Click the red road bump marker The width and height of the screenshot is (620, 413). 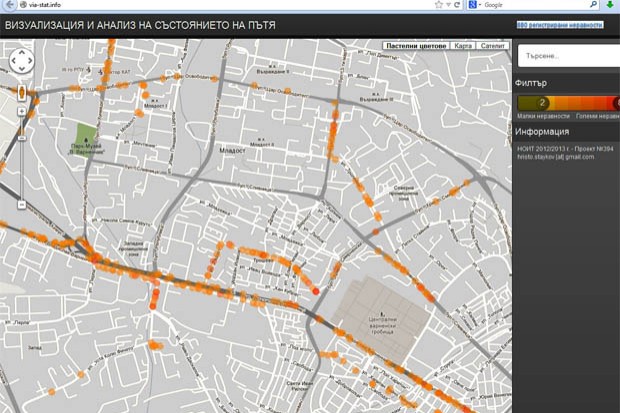pos(316,291)
